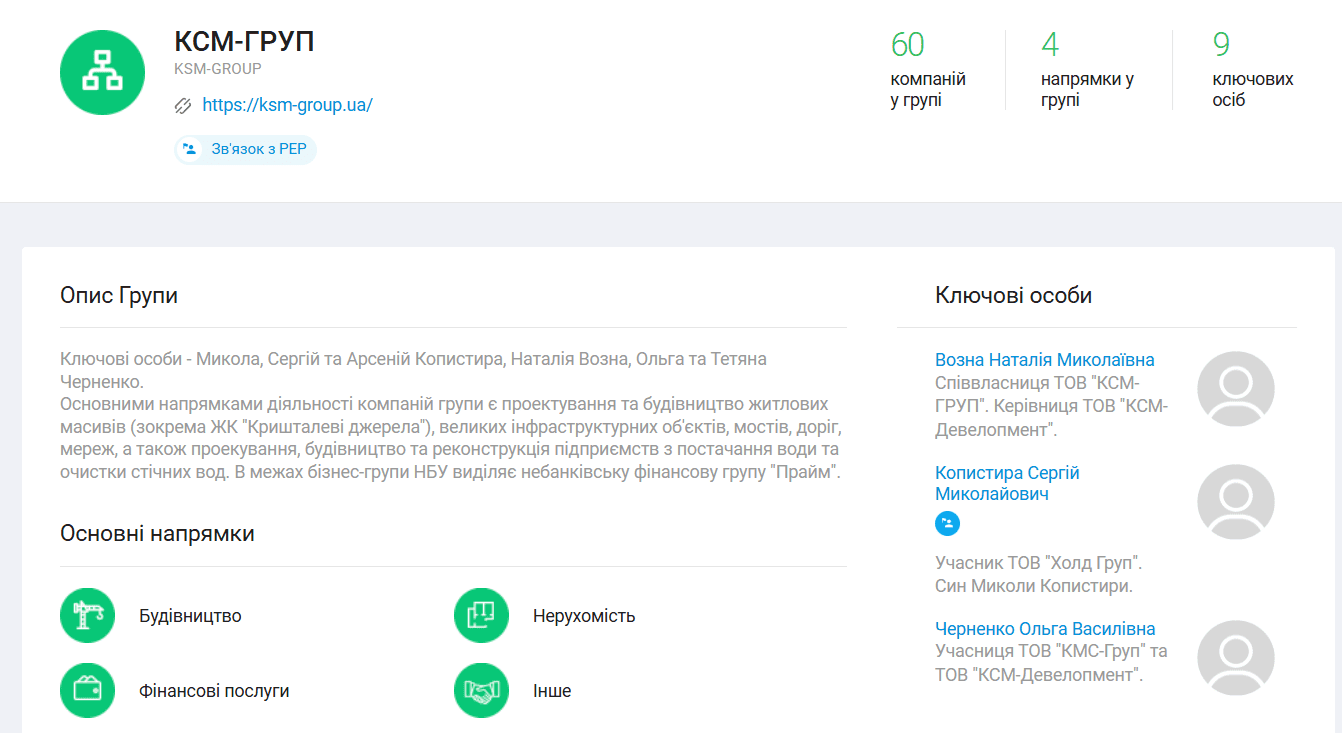1342x733 pixels.
Task: Open Возна Наталія Миколаївна profile link
Action: (x=1045, y=360)
